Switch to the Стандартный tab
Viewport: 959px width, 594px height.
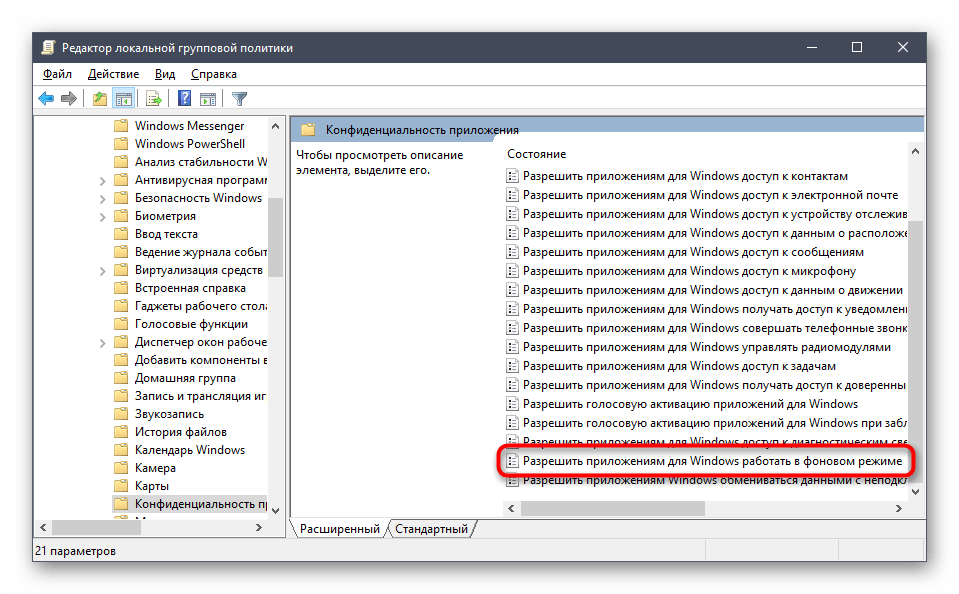click(x=429, y=528)
